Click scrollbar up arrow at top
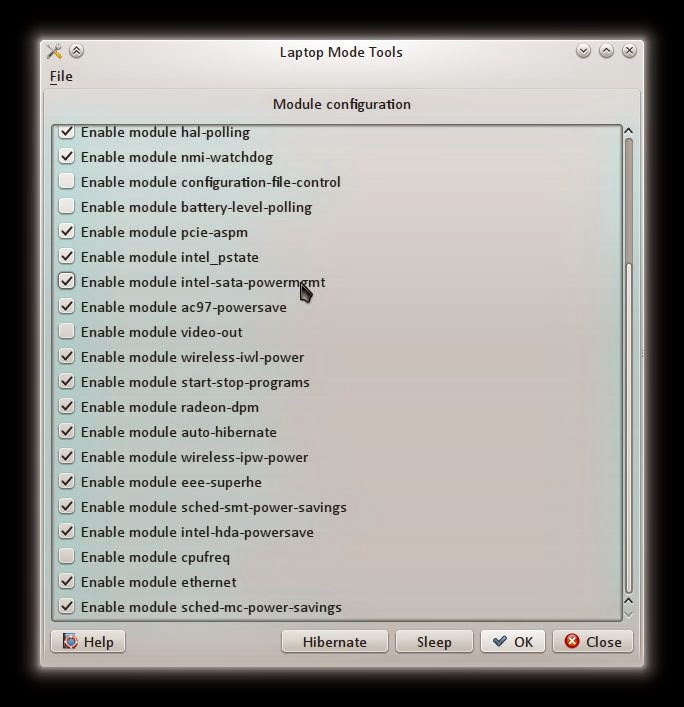Viewport: 684px width, 707px height. point(629,131)
